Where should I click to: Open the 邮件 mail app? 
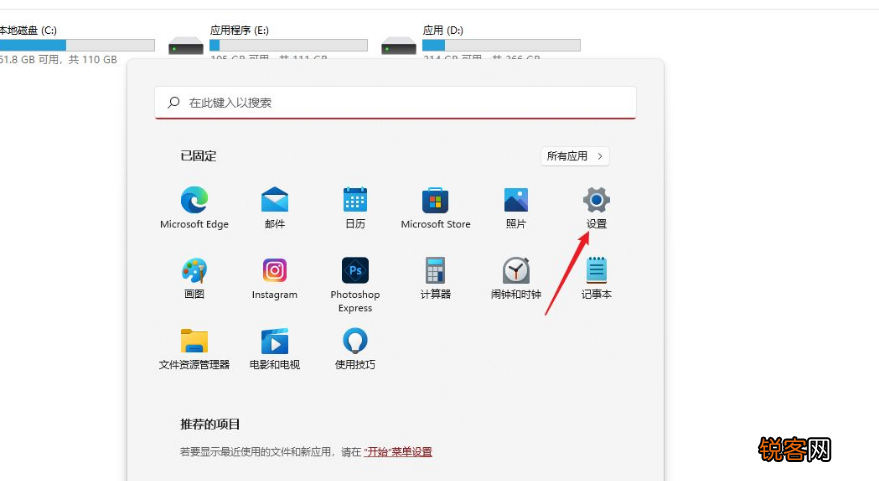(275, 207)
